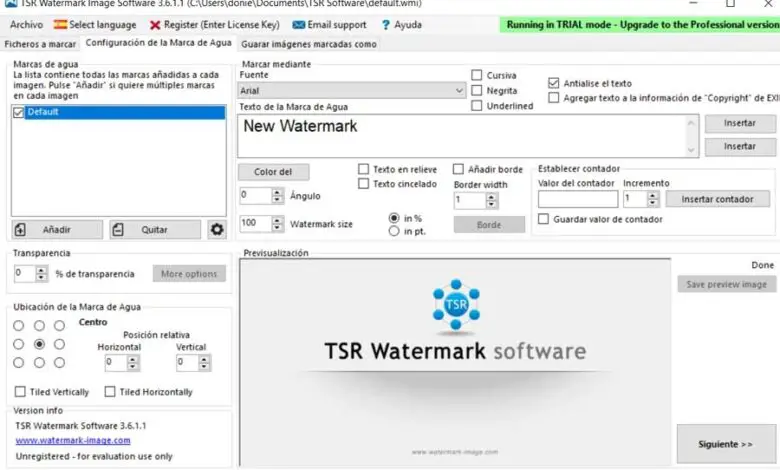Uncheck Antialise el texto
780x470 pixels.
point(553,83)
